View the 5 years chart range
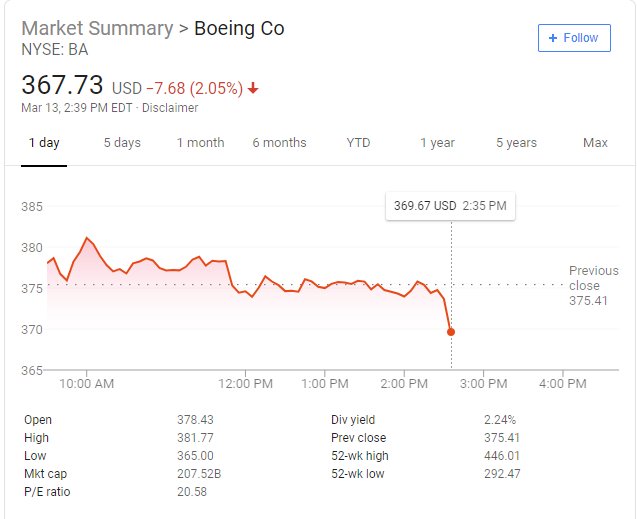 pyautogui.click(x=516, y=143)
